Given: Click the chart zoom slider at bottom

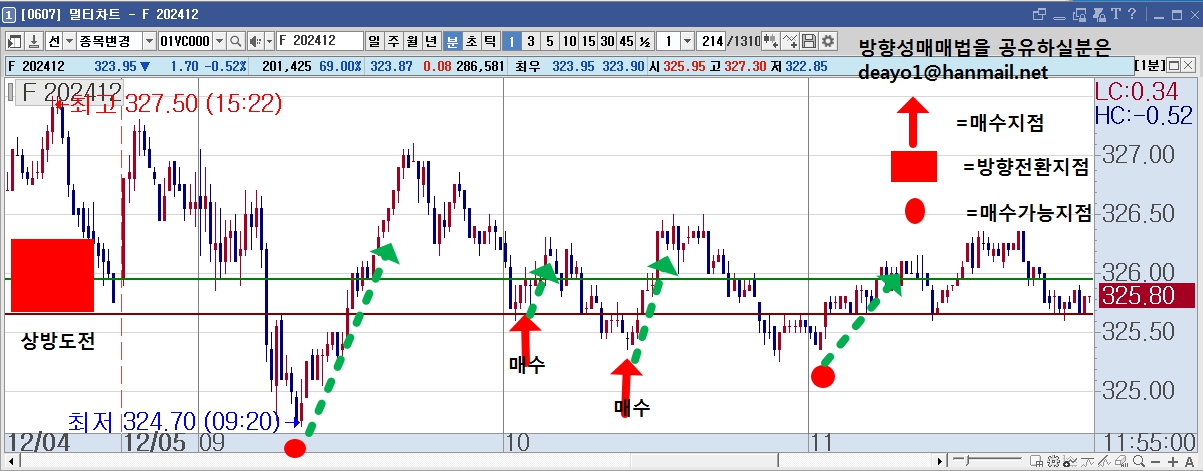Looking at the screenshot, I should tap(987, 461).
